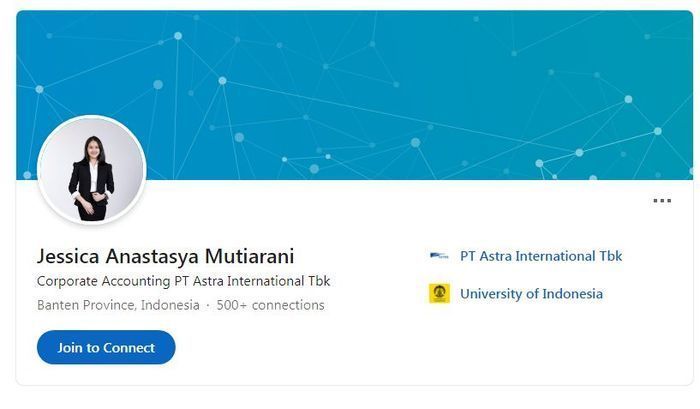Open Jessica's circular profile photo
700x409 pixels.
91,170
